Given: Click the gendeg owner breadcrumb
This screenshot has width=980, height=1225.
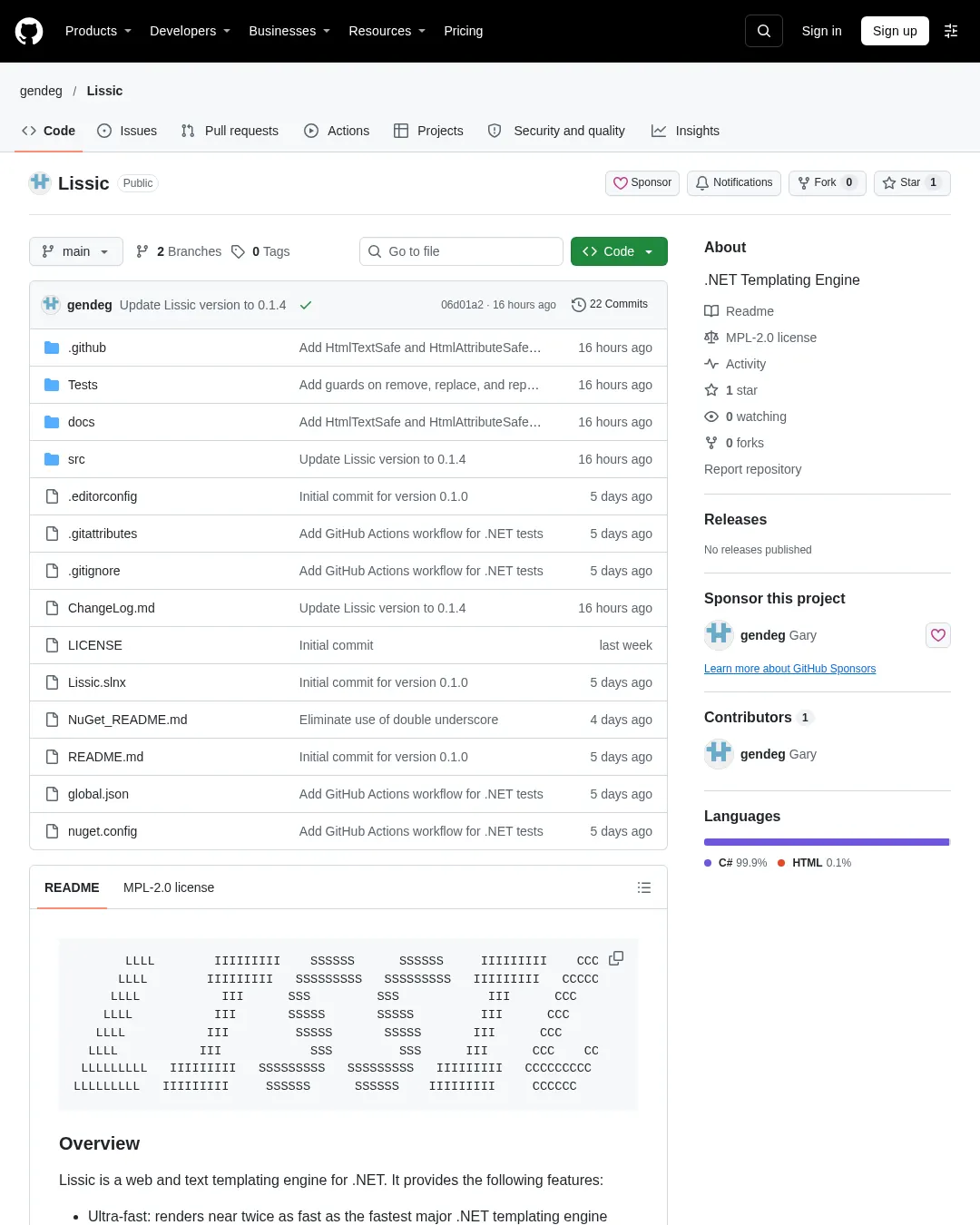Looking at the screenshot, I should pyautogui.click(x=41, y=91).
